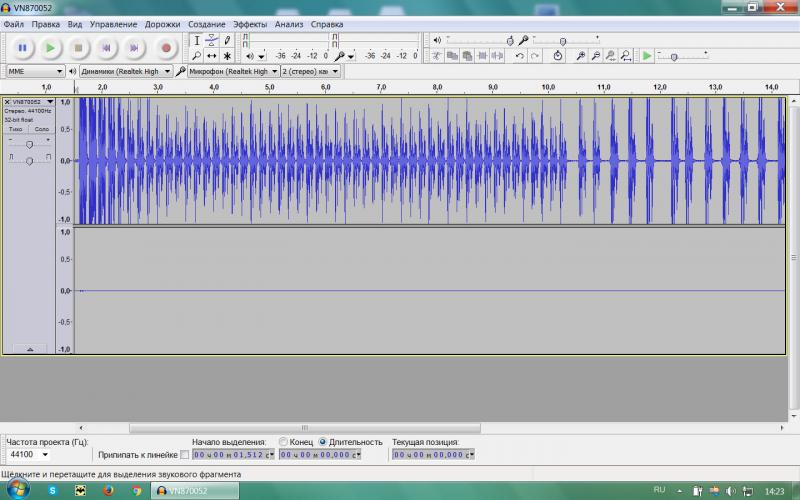Select the Envelope tool
This screenshot has width=800, height=500.
[x=211, y=40]
